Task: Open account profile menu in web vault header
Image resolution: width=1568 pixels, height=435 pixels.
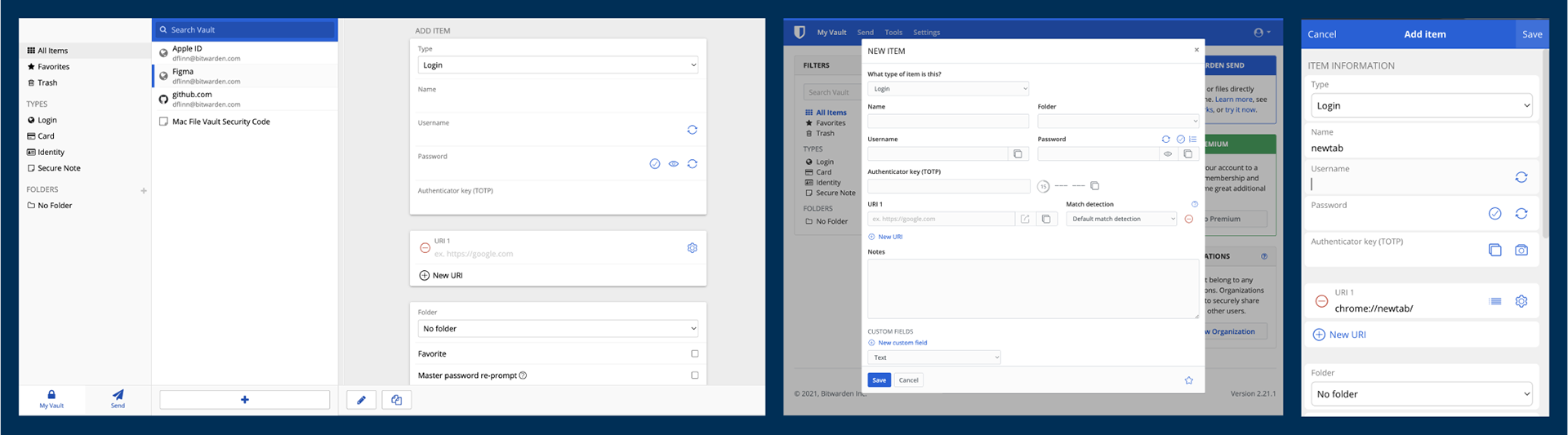Action: click(1262, 33)
